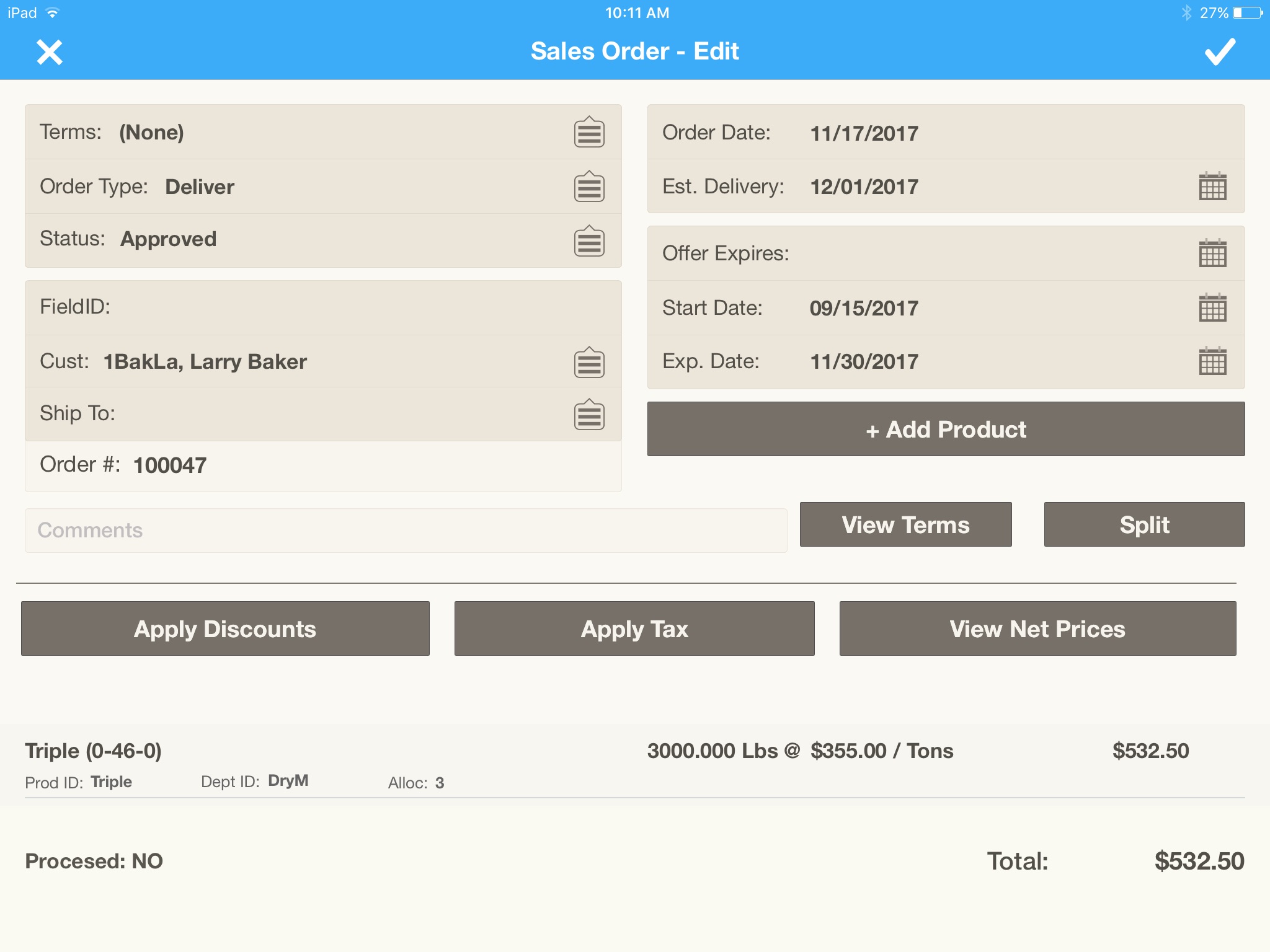Viewport: 1270px width, 952px height.
Task: Open the Cust picker list icon
Action: point(589,363)
